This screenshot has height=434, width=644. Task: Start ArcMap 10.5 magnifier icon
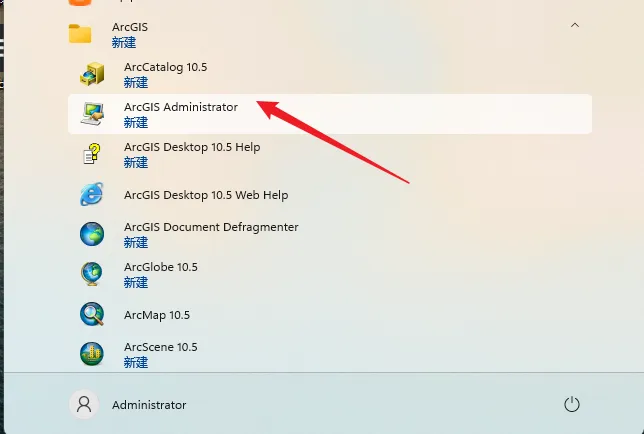click(92, 314)
